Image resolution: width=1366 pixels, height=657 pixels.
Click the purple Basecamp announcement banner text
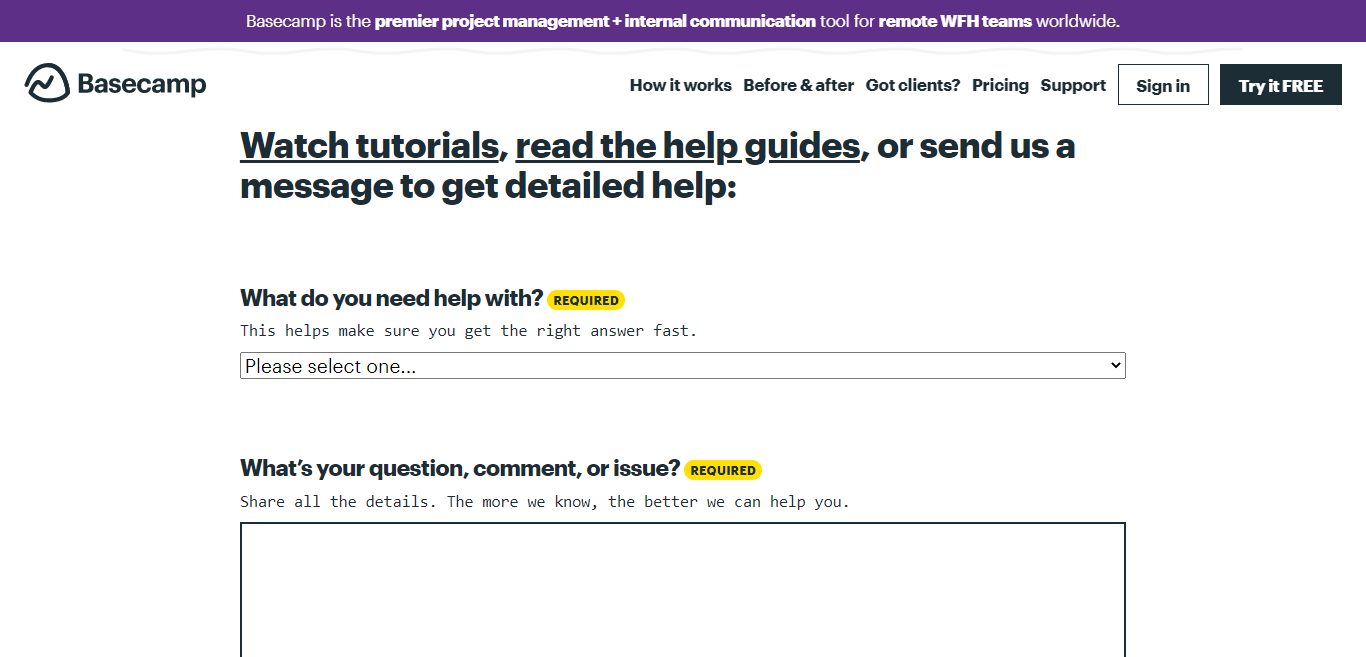tap(683, 21)
